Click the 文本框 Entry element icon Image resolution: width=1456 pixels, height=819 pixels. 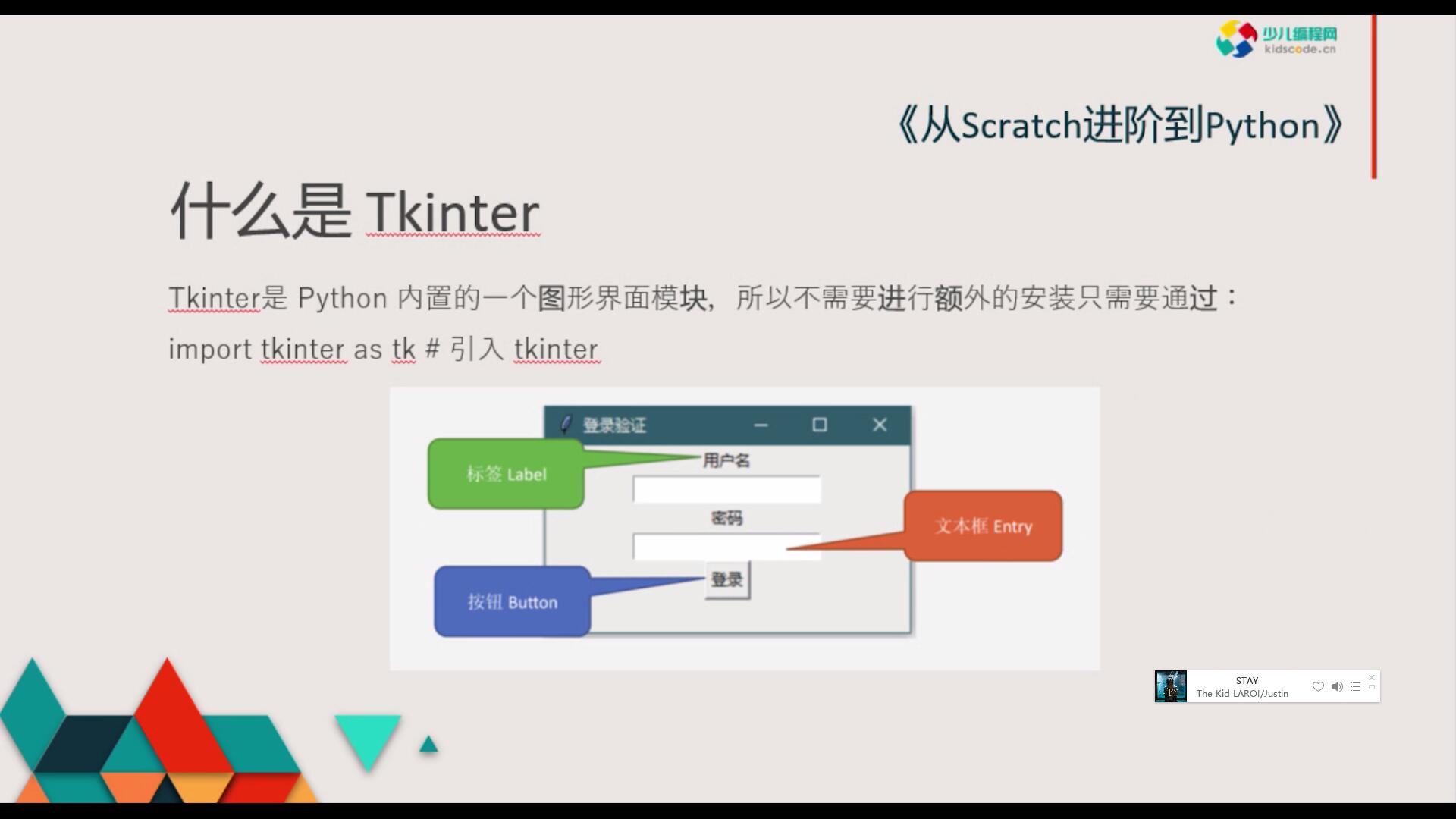[x=982, y=525]
